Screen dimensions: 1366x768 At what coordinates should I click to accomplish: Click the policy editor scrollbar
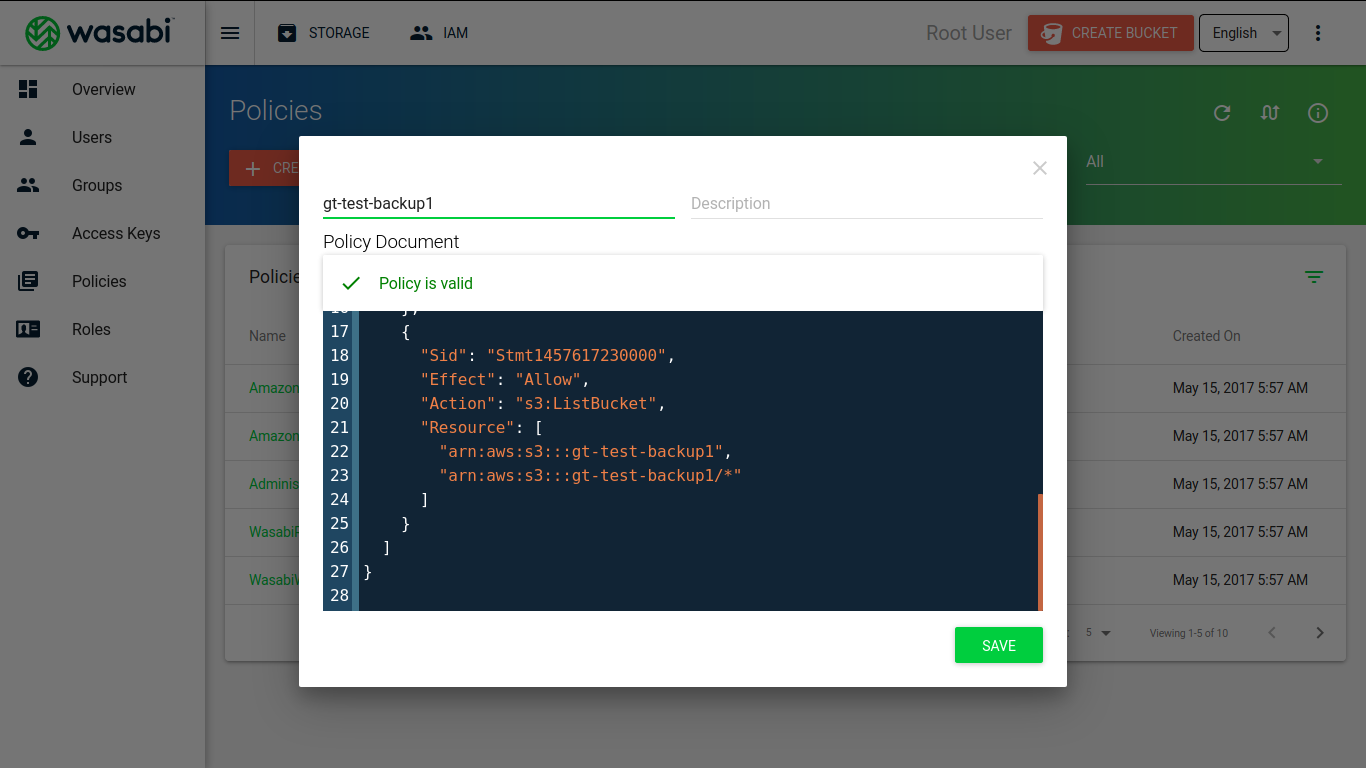click(x=1040, y=552)
